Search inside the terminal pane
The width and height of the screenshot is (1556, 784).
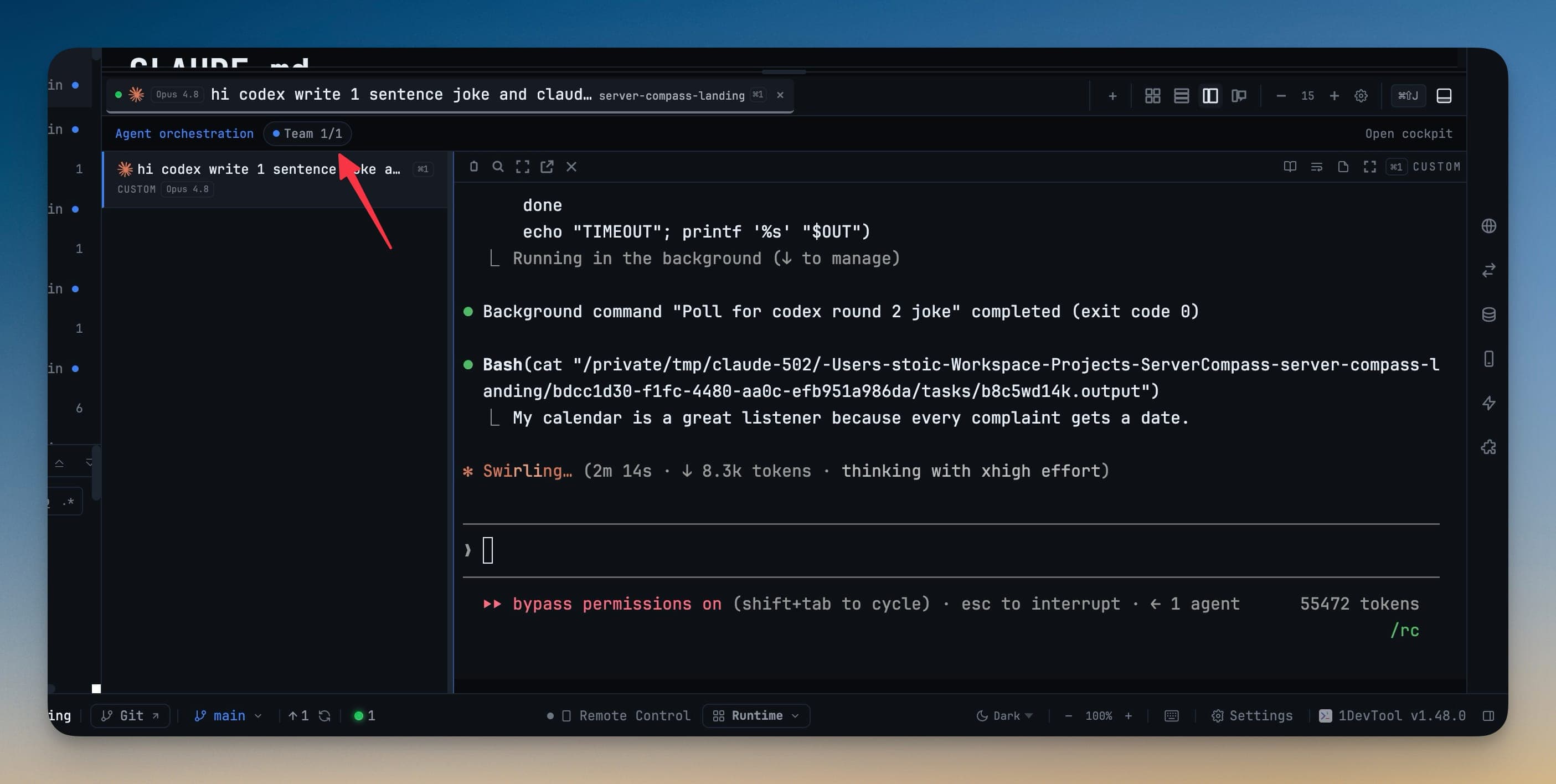pyautogui.click(x=498, y=167)
